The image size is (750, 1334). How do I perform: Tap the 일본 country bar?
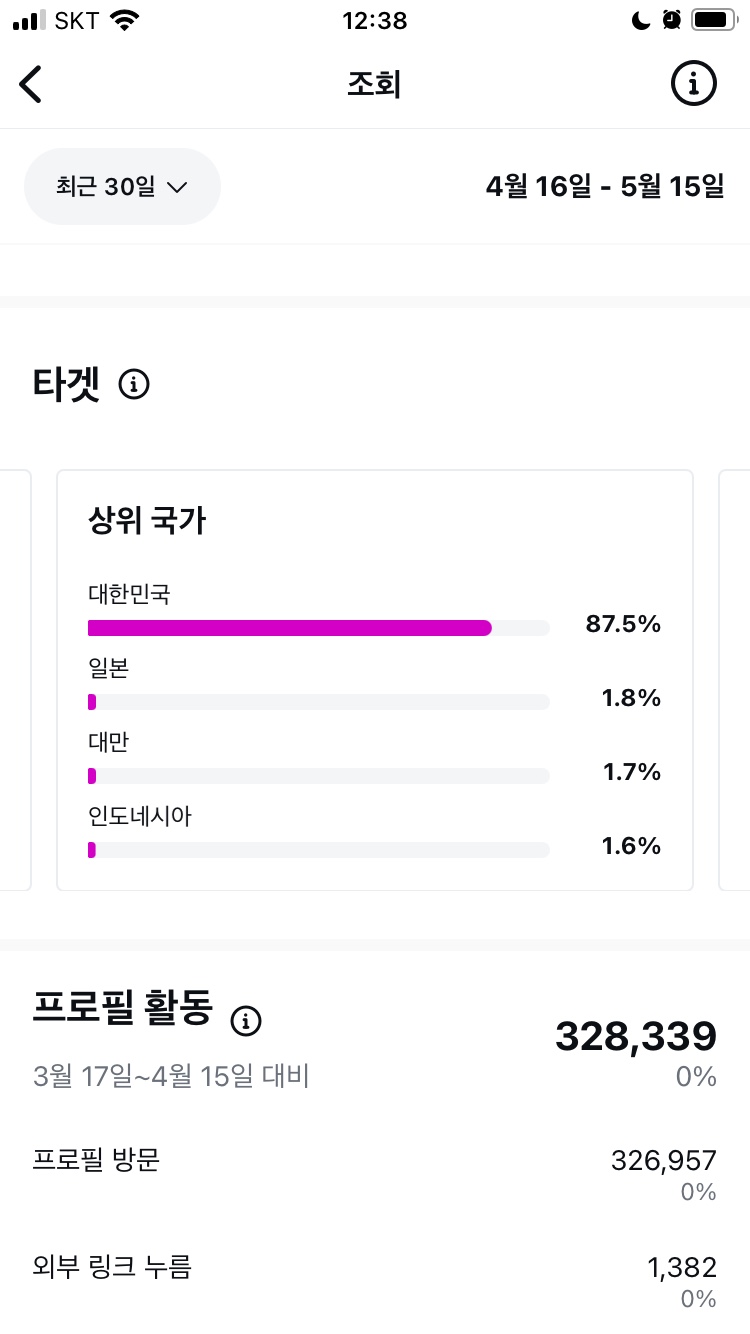pyautogui.click(x=319, y=702)
